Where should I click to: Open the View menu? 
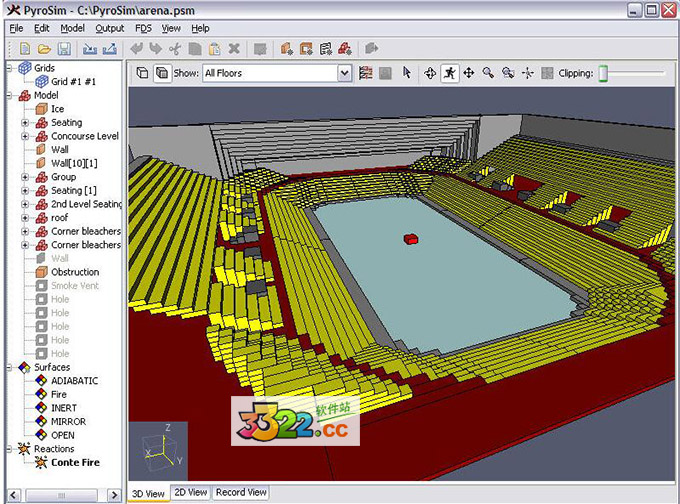(x=171, y=28)
